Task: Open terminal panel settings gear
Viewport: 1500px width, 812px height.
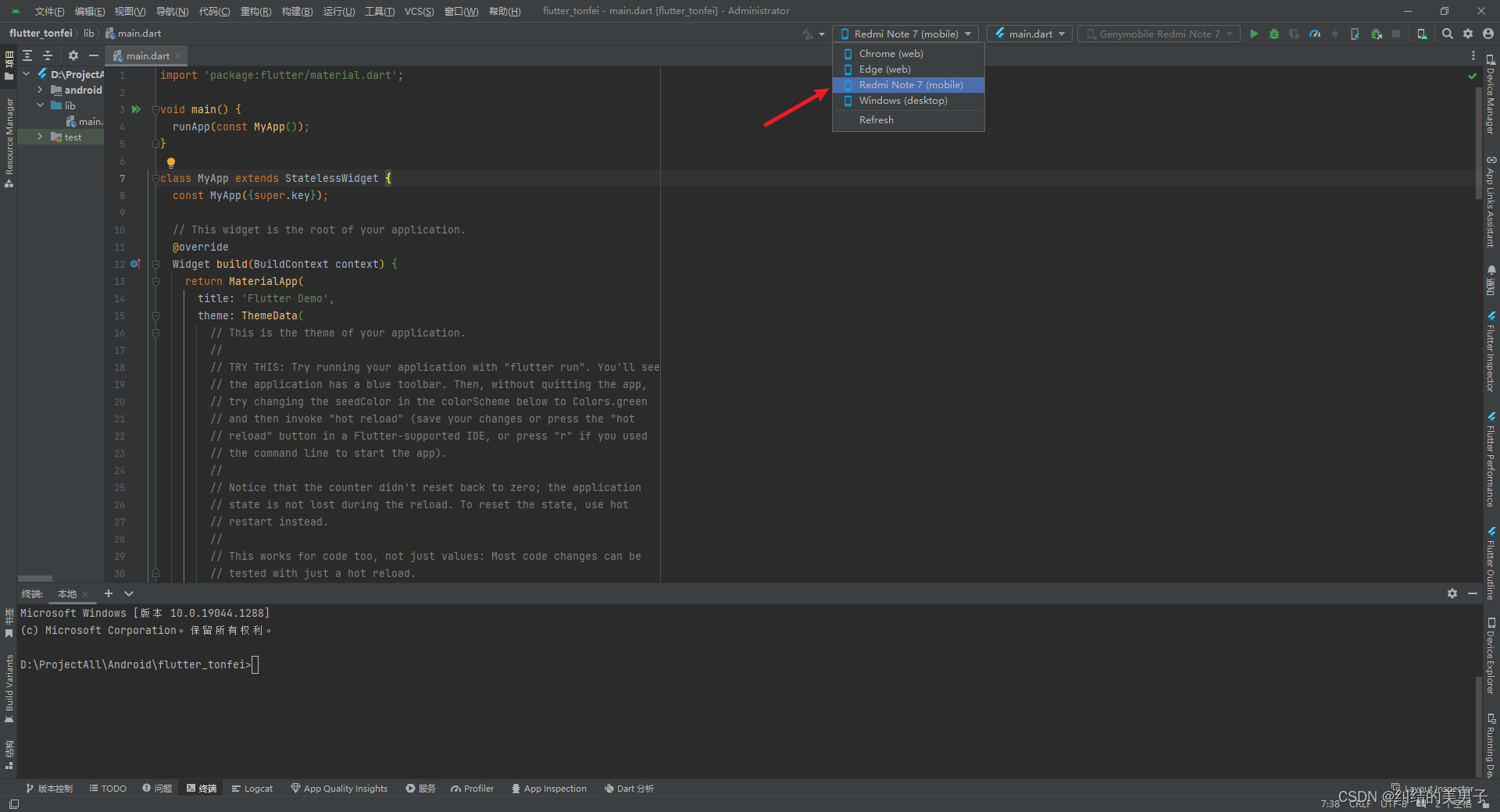Action: tap(1452, 593)
